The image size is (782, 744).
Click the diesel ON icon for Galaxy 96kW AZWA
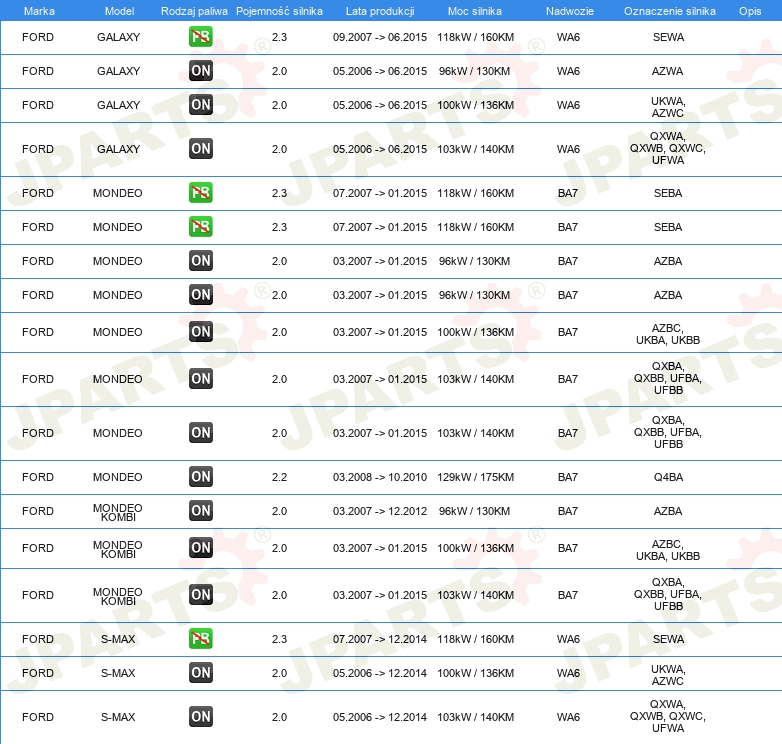[200, 71]
